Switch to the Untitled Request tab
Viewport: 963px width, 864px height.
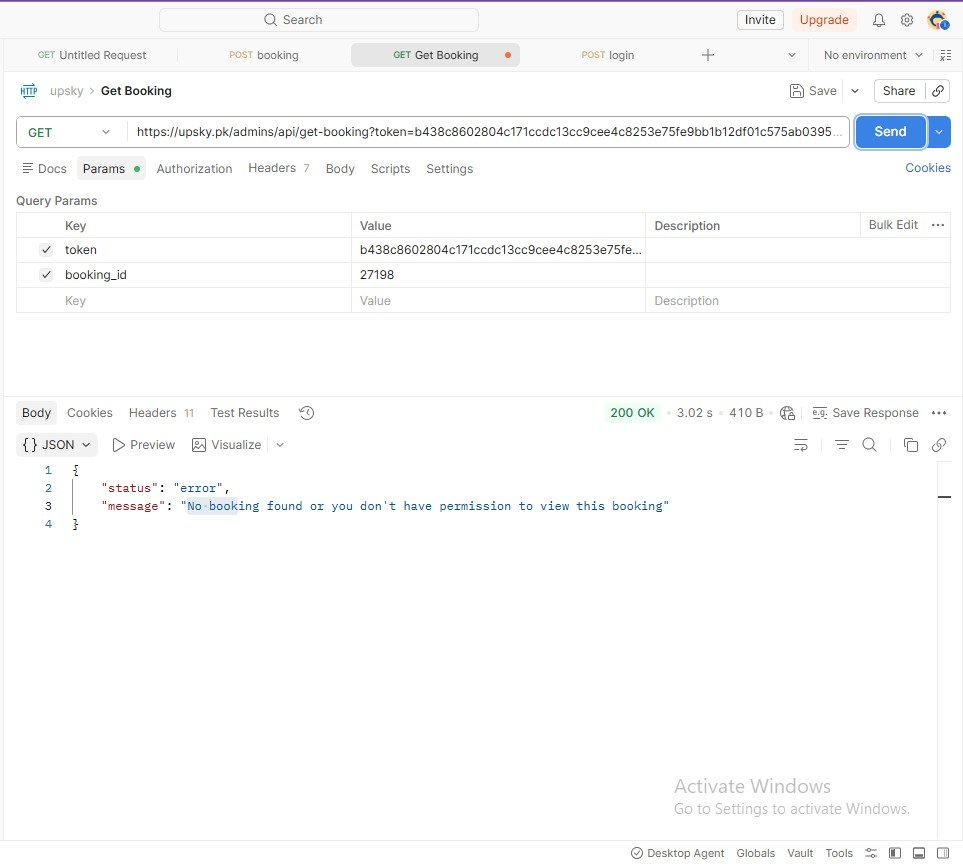point(92,55)
